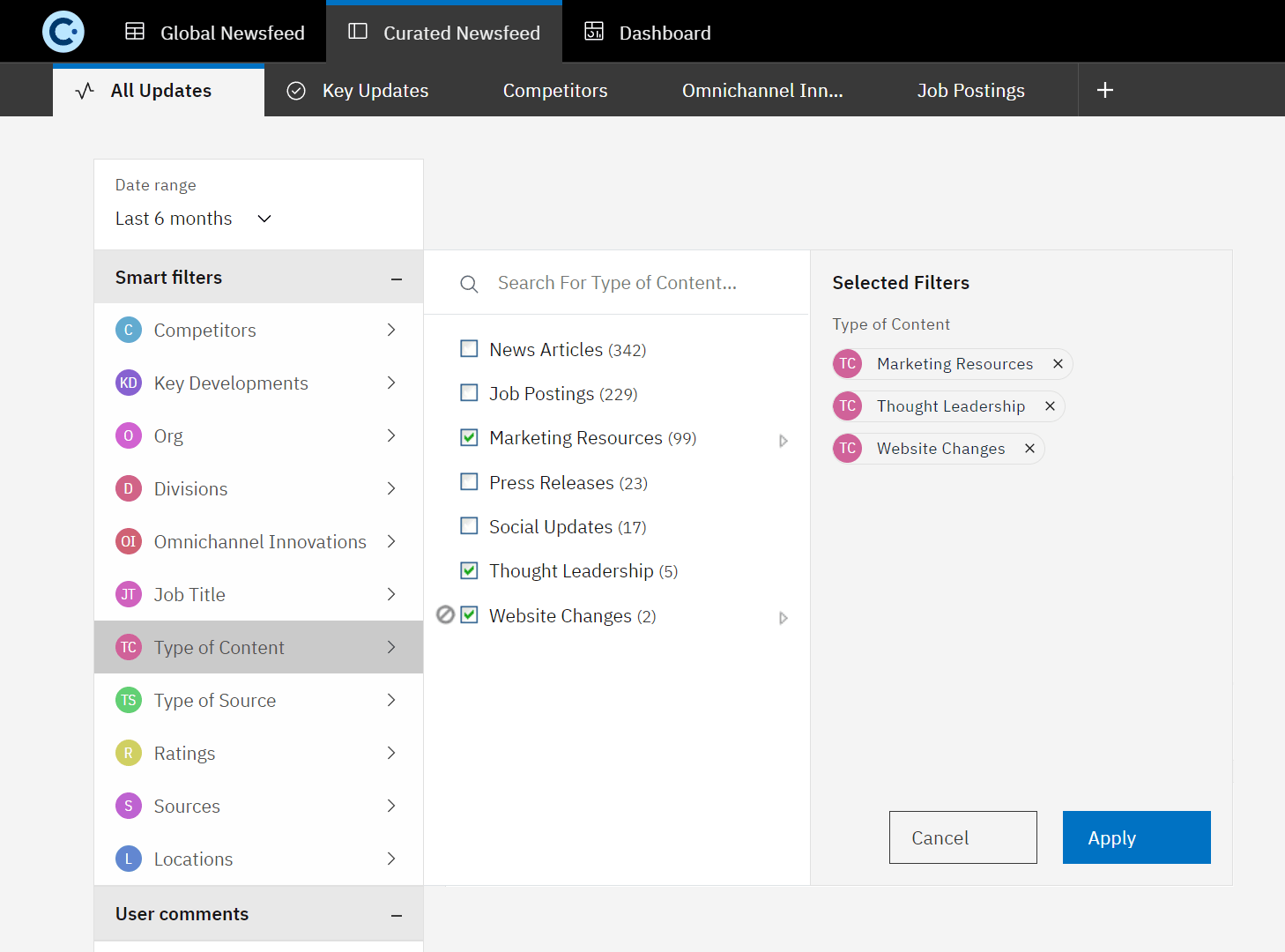Expand Website Changes sub-items arrow

coord(783,618)
